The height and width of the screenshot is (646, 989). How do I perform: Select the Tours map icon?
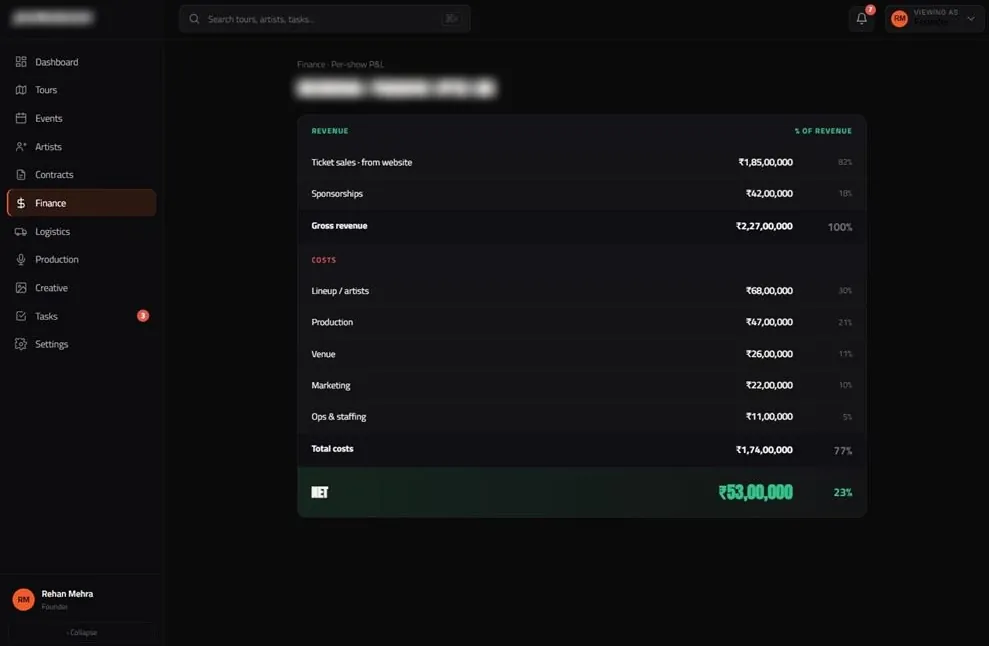click(x=21, y=90)
